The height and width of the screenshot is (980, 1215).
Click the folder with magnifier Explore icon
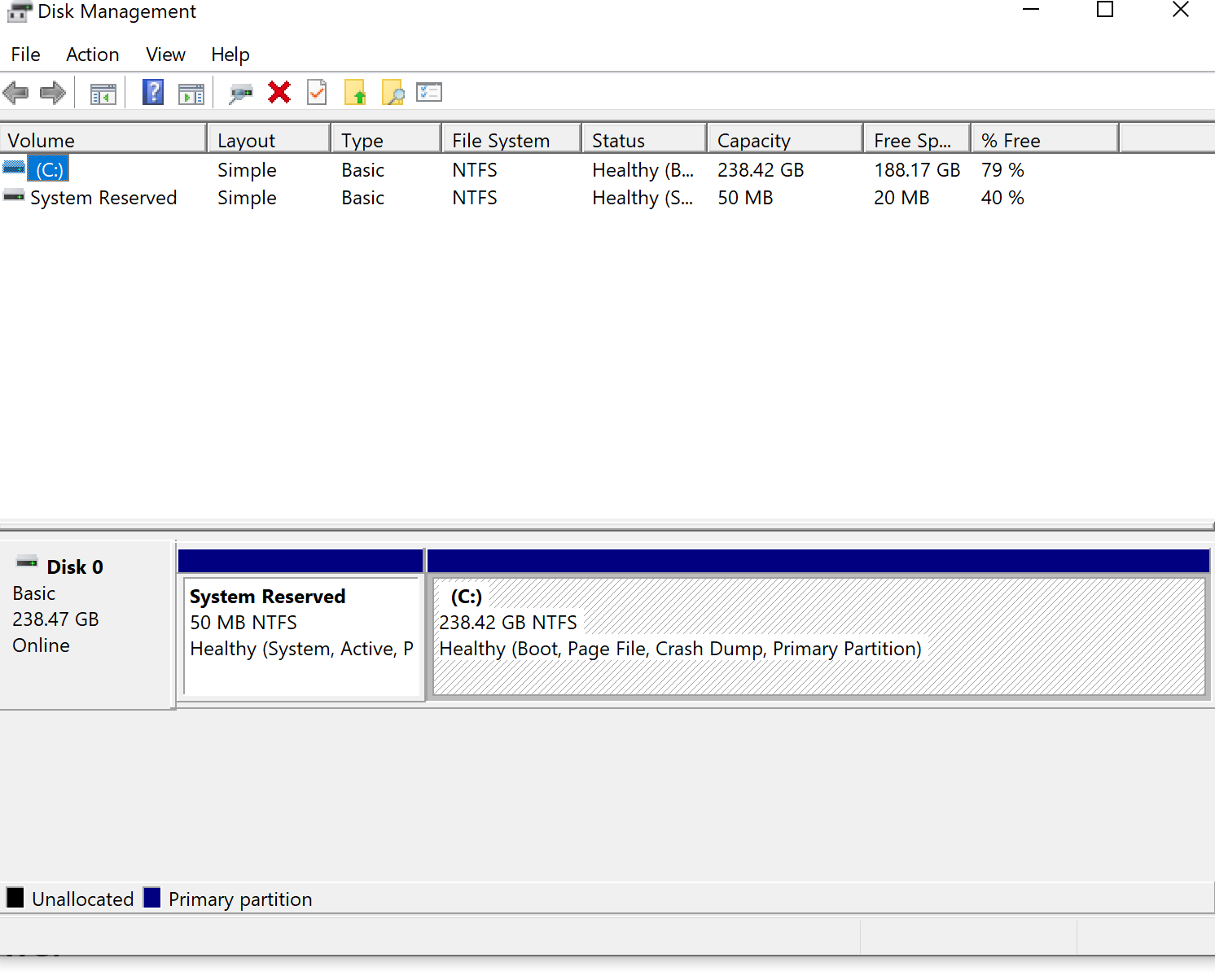pyautogui.click(x=393, y=92)
